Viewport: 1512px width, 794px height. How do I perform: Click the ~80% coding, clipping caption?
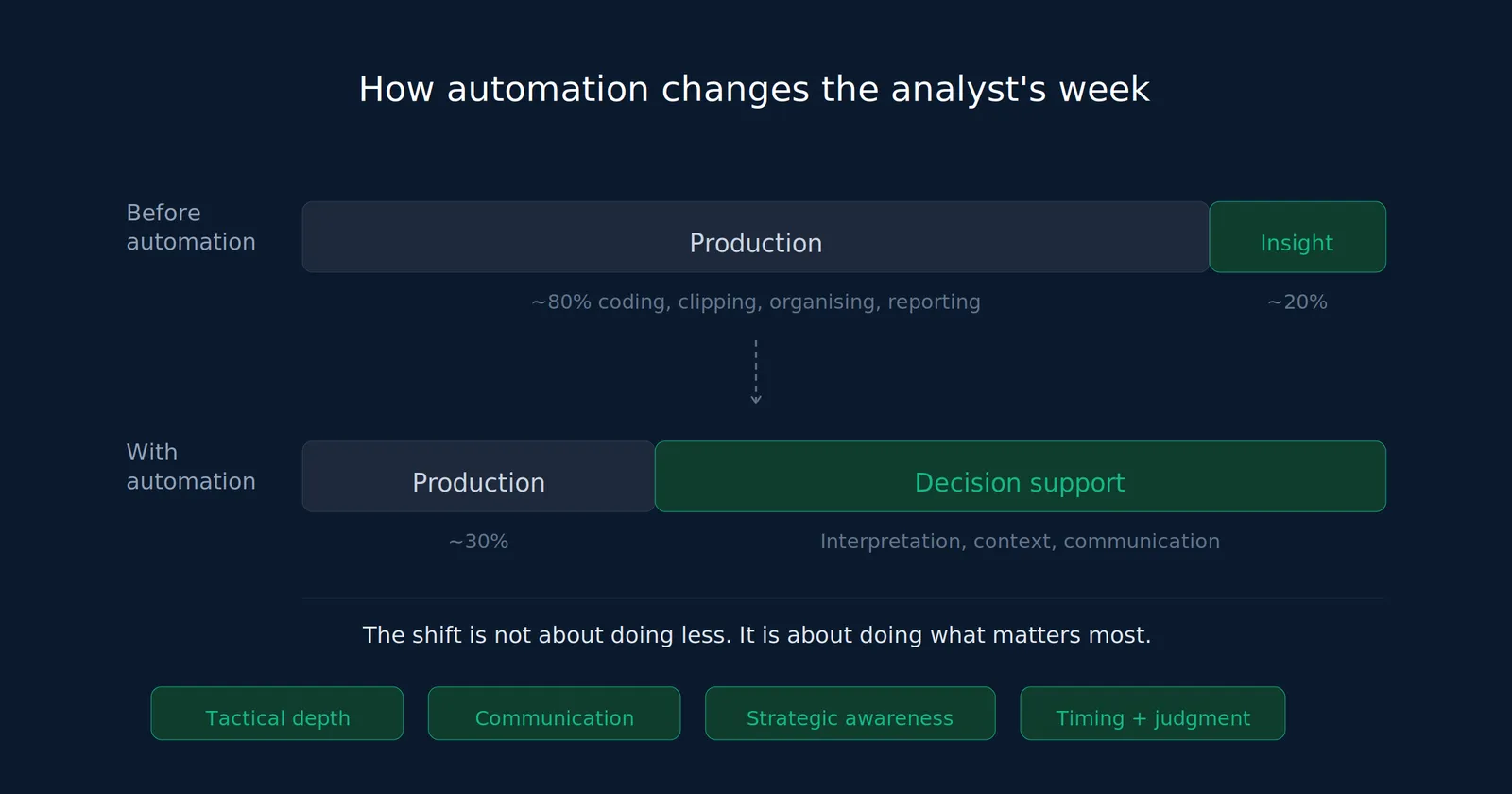756,302
